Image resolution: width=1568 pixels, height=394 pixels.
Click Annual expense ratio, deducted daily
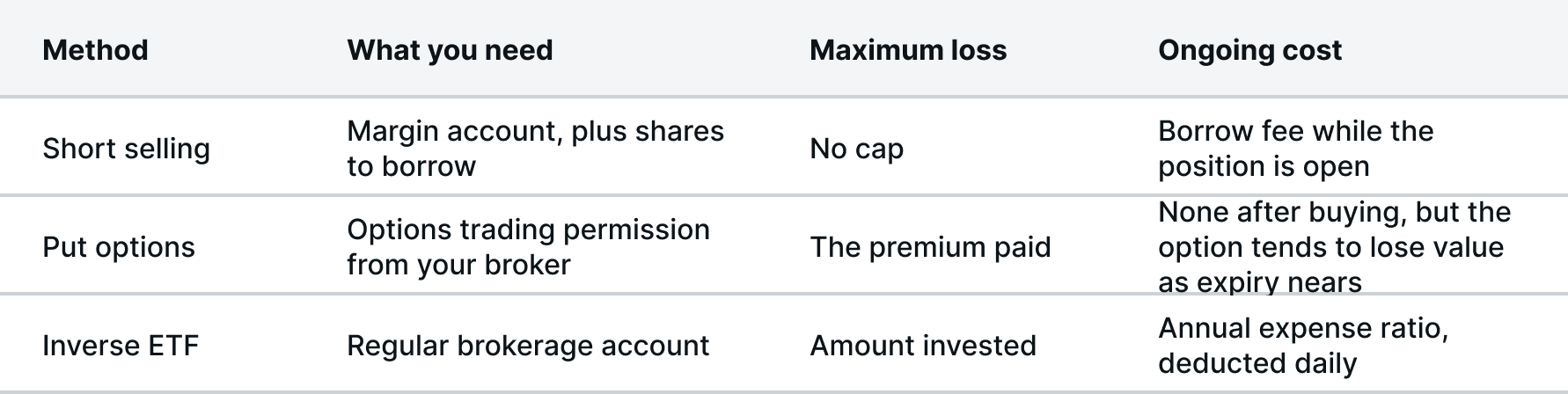pos(1303,346)
